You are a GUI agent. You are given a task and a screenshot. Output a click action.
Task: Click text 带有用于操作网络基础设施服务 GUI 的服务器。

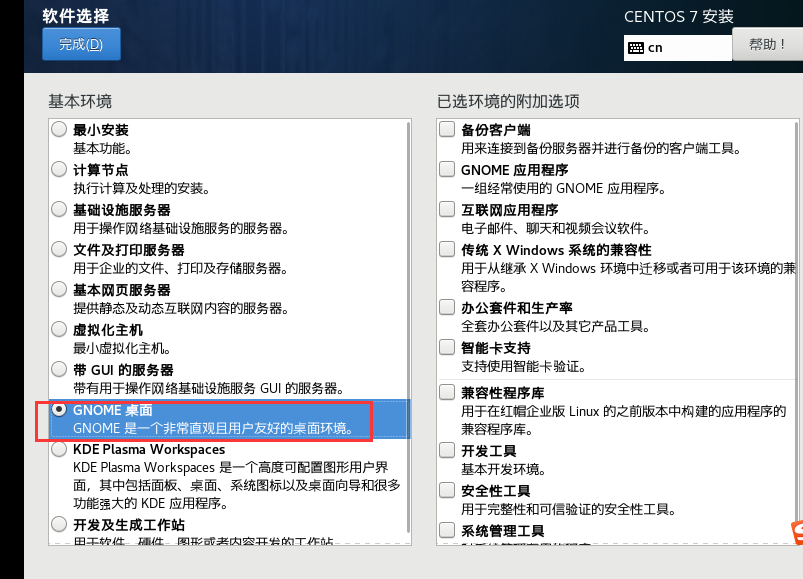209,388
